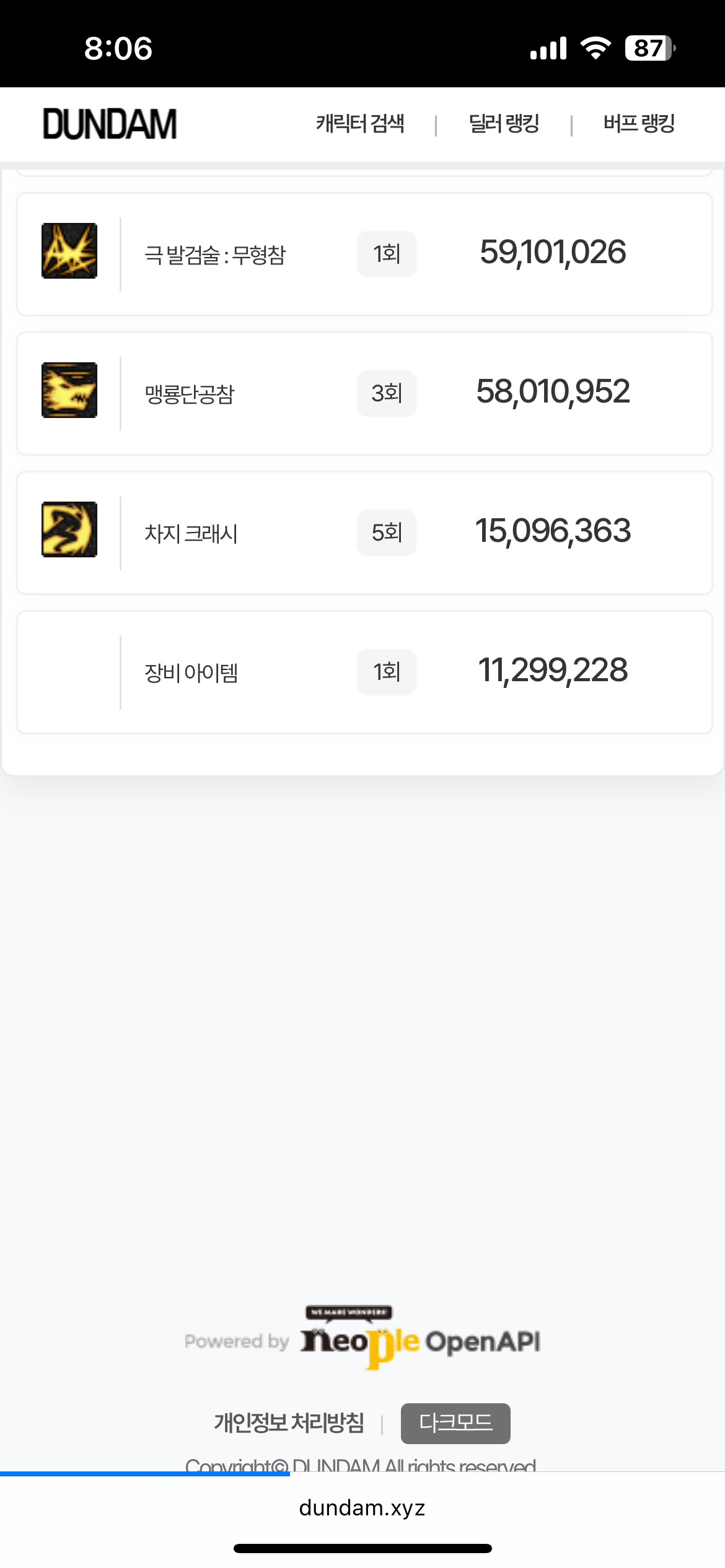725x1568 pixels.
Task: Tap the status bar clock showing 8:06
Action: pos(118,48)
